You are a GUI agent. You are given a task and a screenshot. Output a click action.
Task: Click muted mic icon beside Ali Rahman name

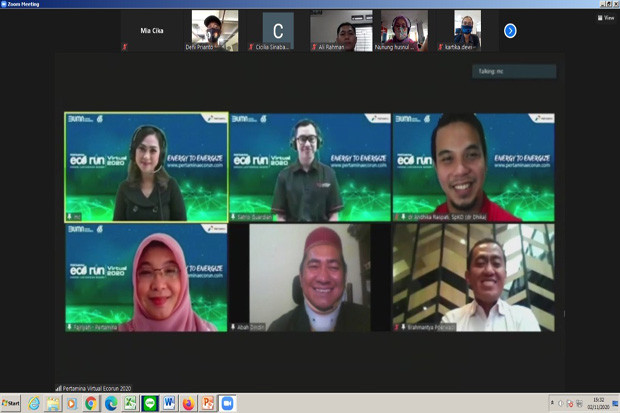tap(314, 47)
